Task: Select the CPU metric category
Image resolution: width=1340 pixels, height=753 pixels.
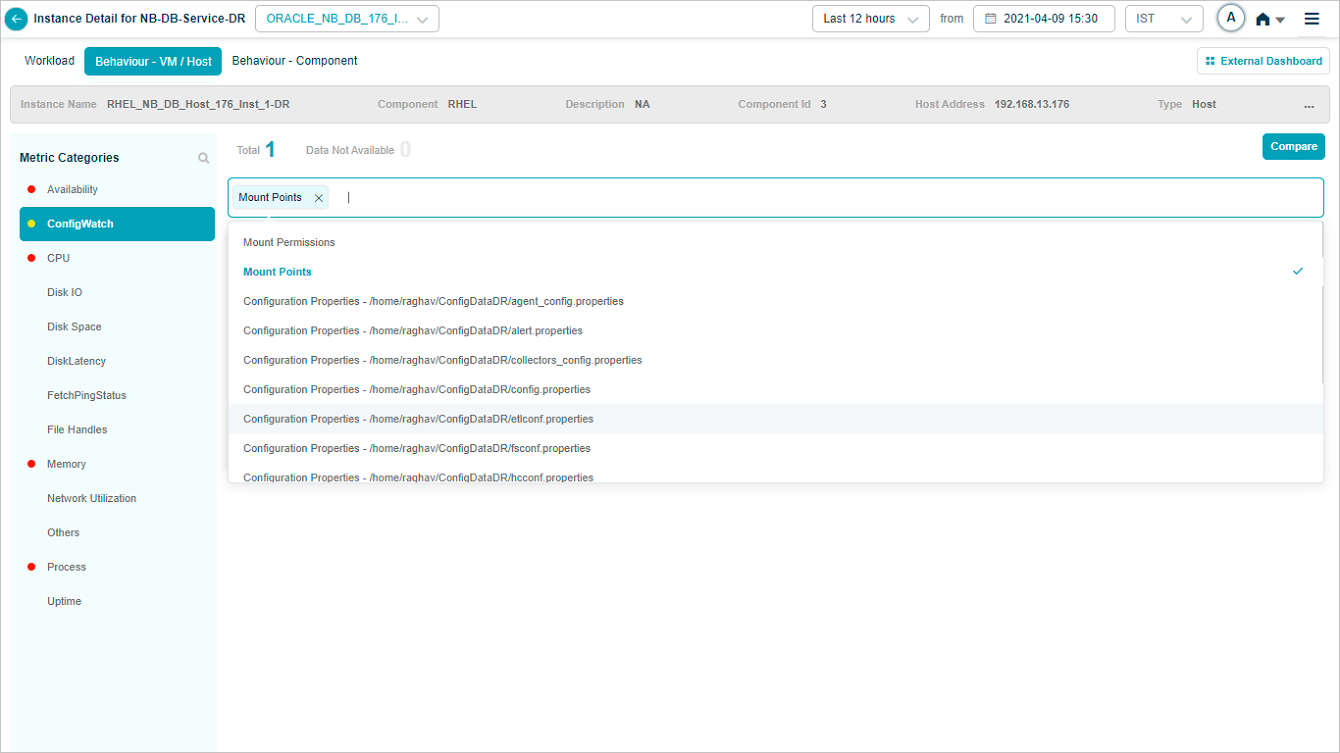Action: point(58,258)
